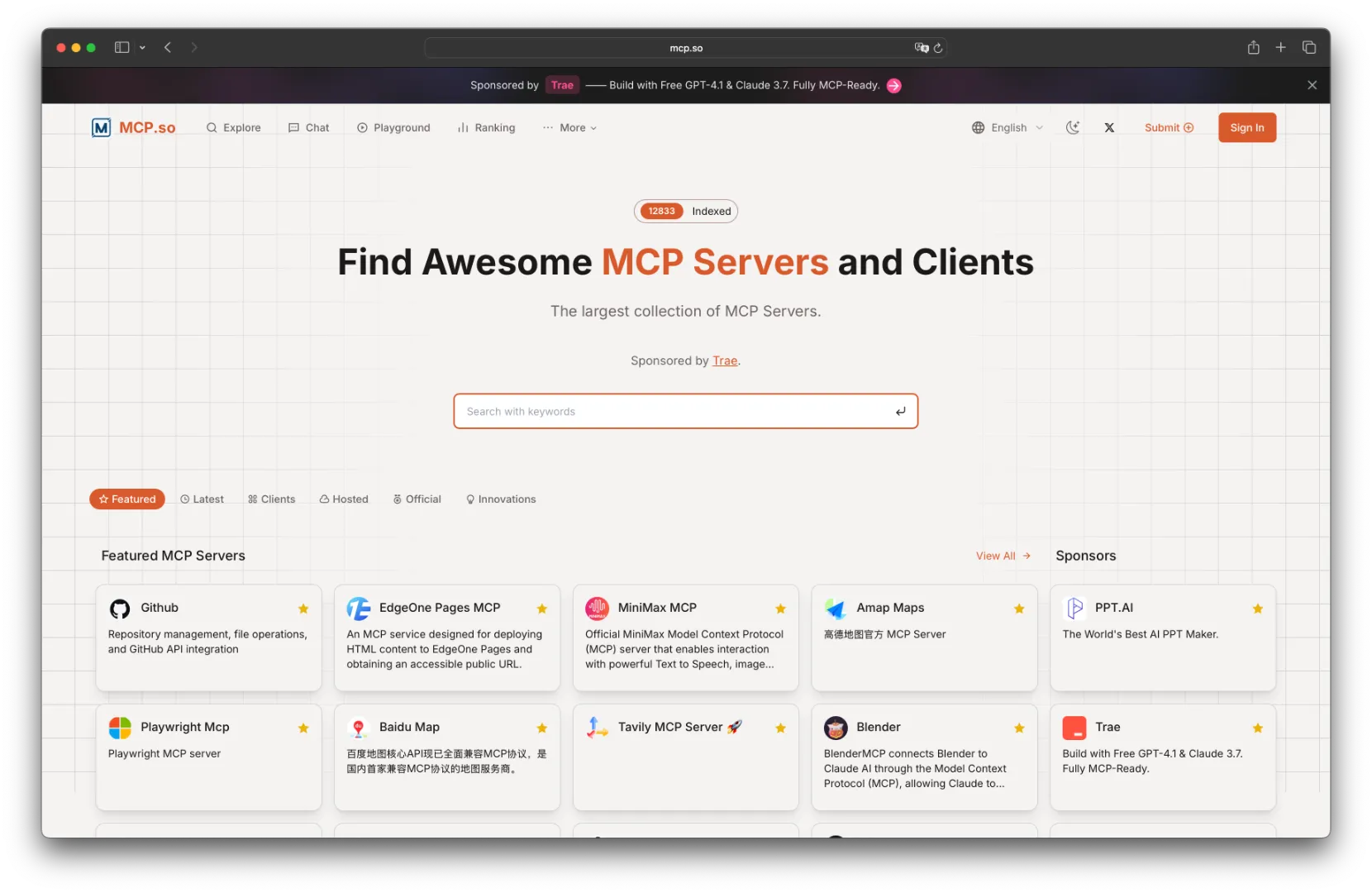Click the Playwright Mcp logo icon
The width and height of the screenshot is (1372, 893).
(x=120, y=728)
